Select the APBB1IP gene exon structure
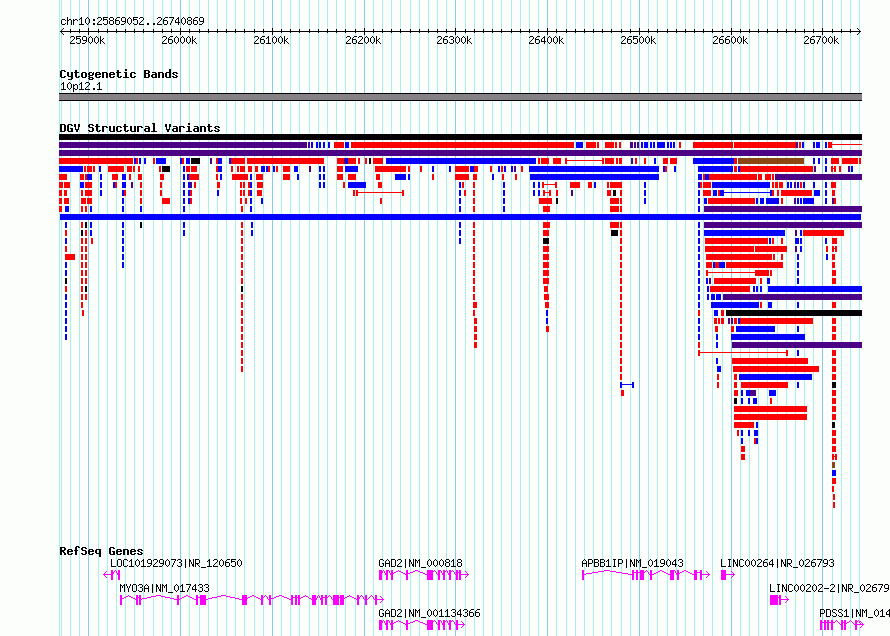The width and height of the screenshot is (890, 636). (x=646, y=575)
